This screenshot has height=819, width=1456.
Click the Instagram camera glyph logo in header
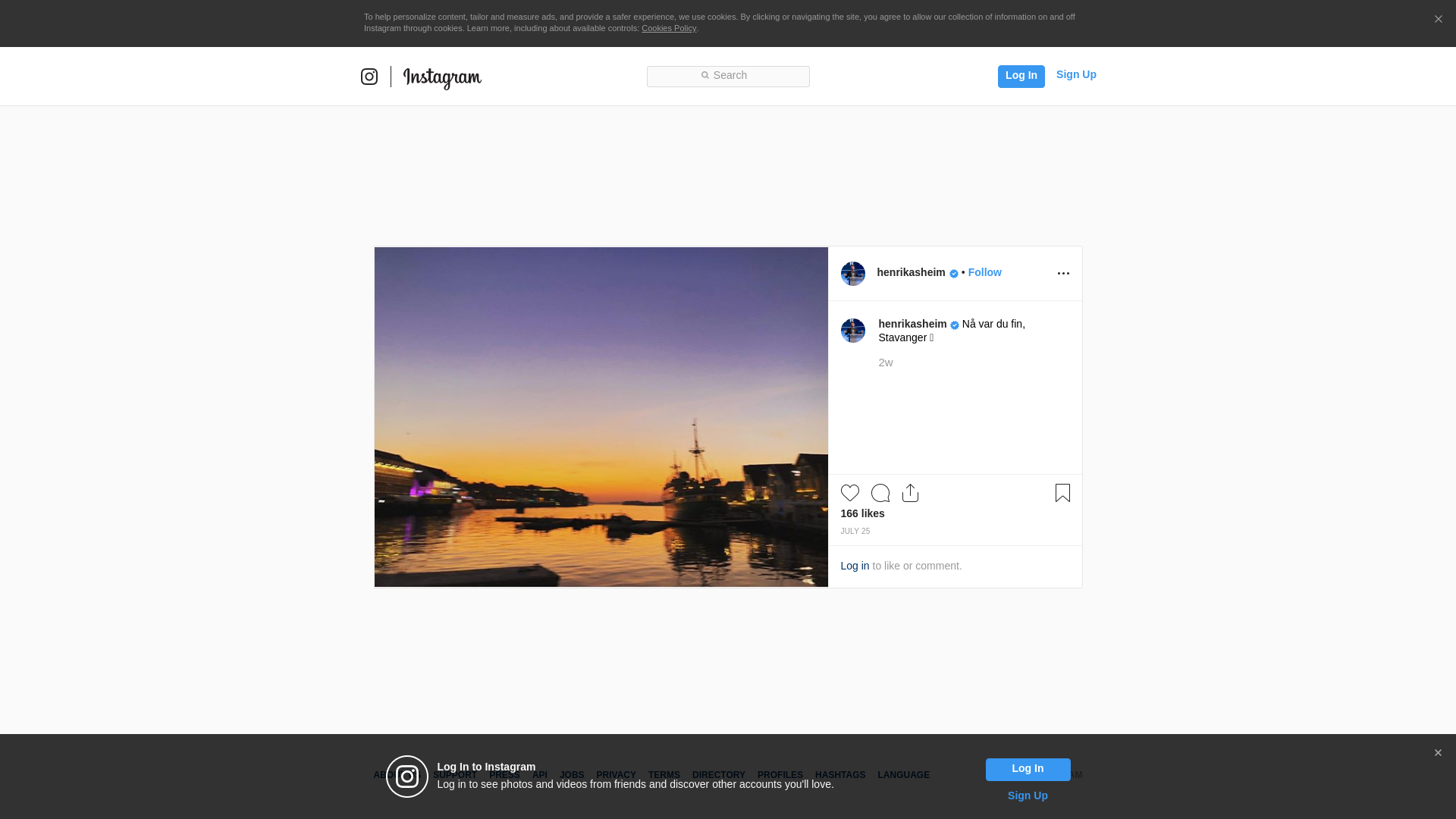pyautogui.click(x=369, y=77)
